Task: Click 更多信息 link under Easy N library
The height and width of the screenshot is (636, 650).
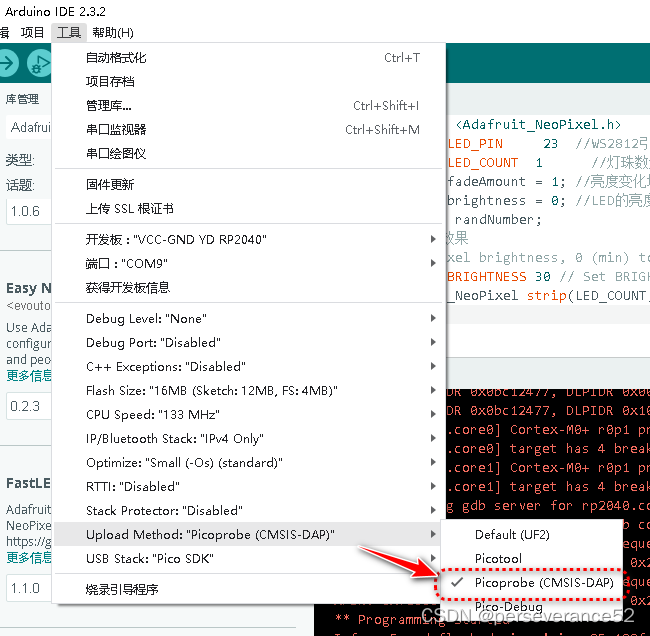Action: (x=29, y=376)
